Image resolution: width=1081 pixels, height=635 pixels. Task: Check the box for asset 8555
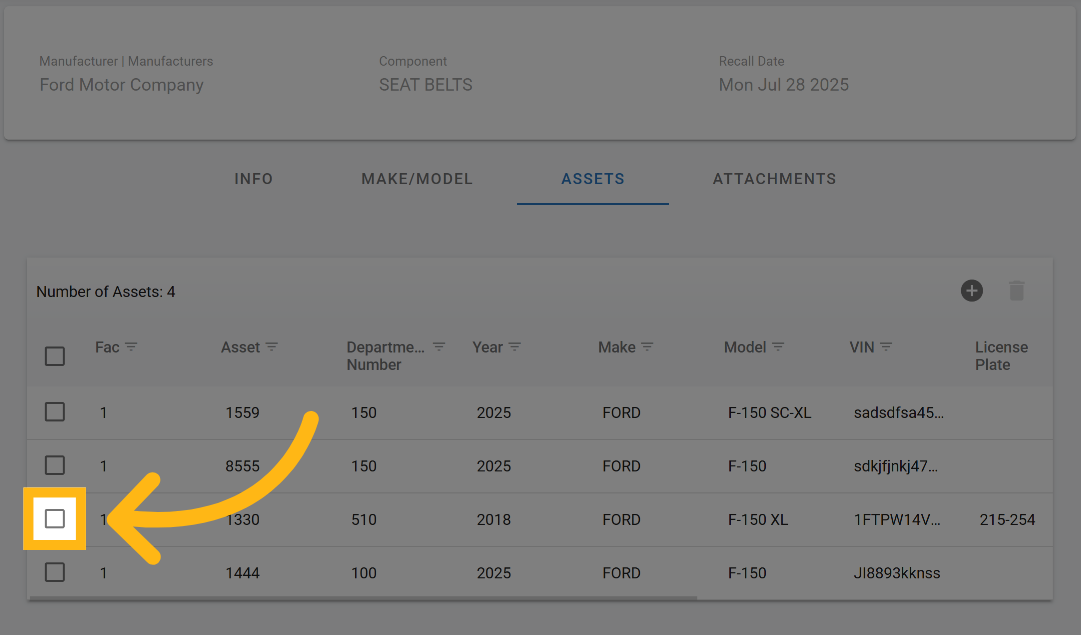coord(55,466)
